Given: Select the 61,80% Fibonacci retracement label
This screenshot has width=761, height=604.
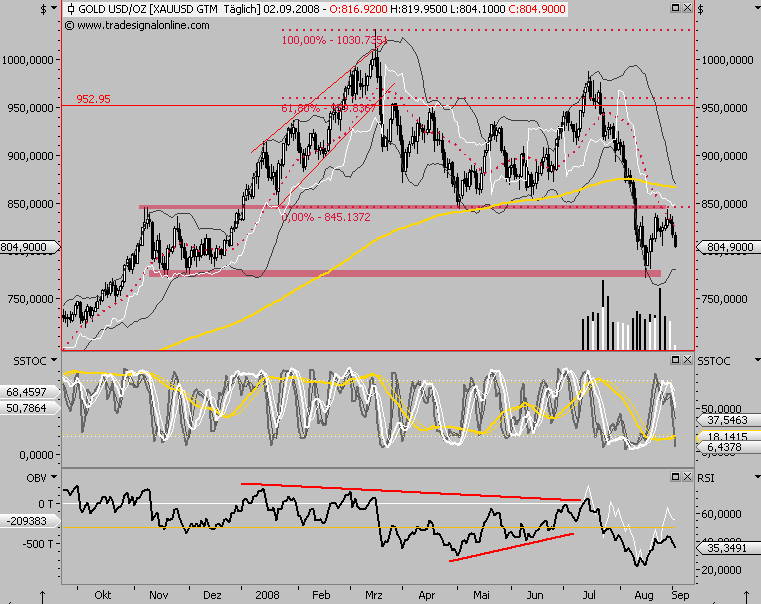Looking at the screenshot, I should pos(329,108).
